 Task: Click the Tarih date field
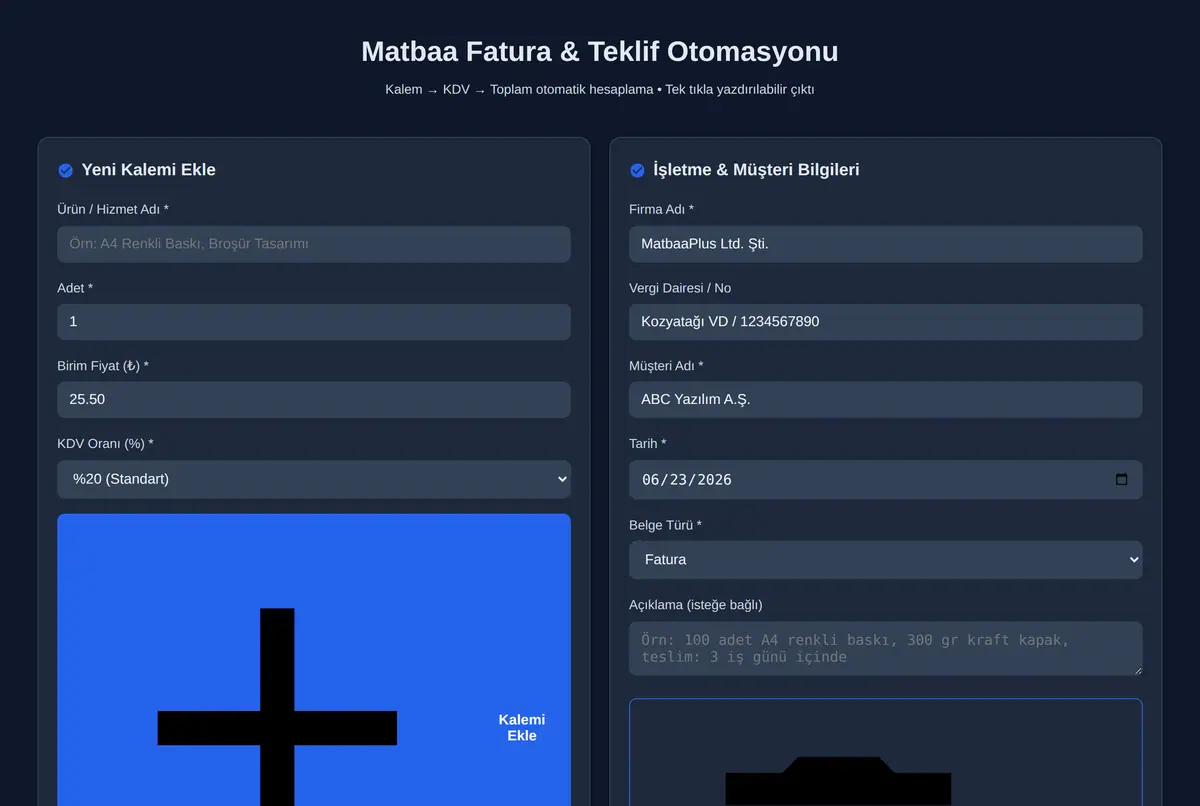(886, 480)
